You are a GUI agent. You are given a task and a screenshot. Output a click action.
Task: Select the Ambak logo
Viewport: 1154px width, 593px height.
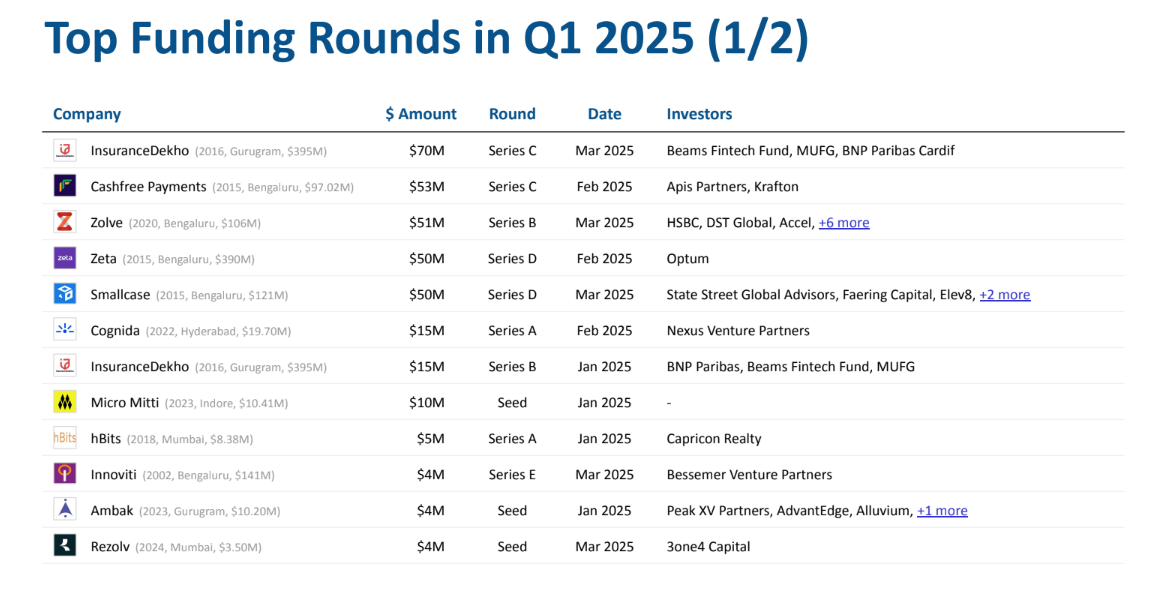tap(65, 510)
